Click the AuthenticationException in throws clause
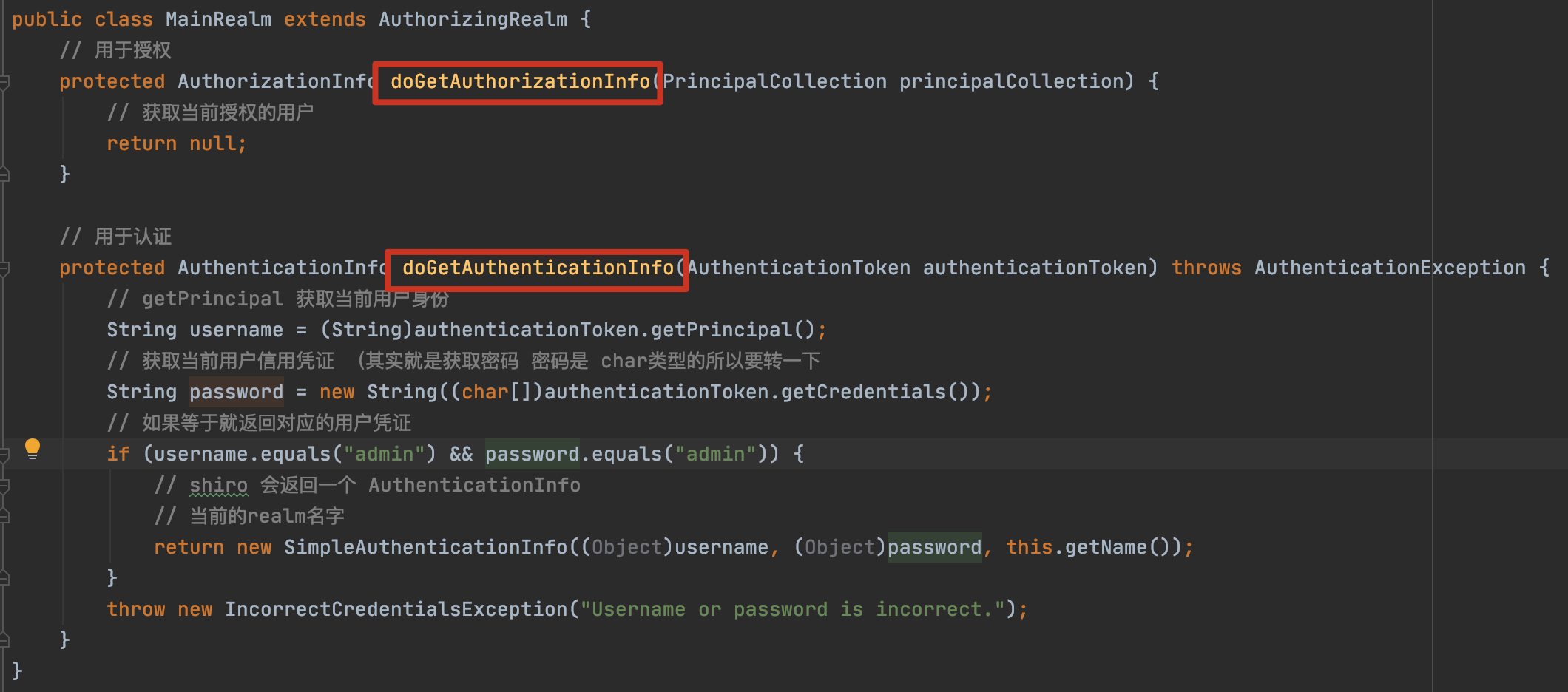This screenshot has width=1568, height=692. [1389, 268]
